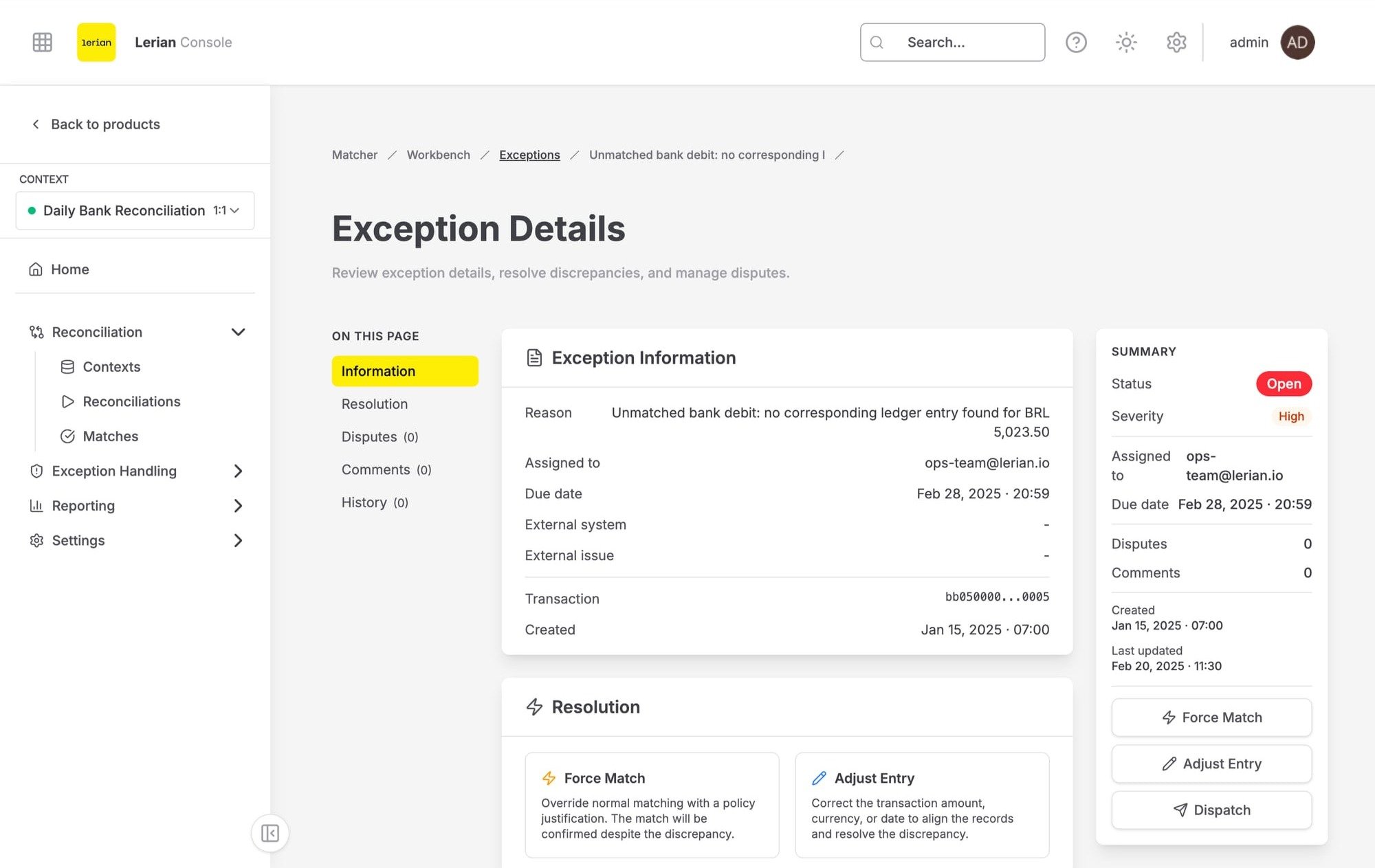Image resolution: width=1375 pixels, height=868 pixels.
Task: Click the Home house icon
Action: 36,269
